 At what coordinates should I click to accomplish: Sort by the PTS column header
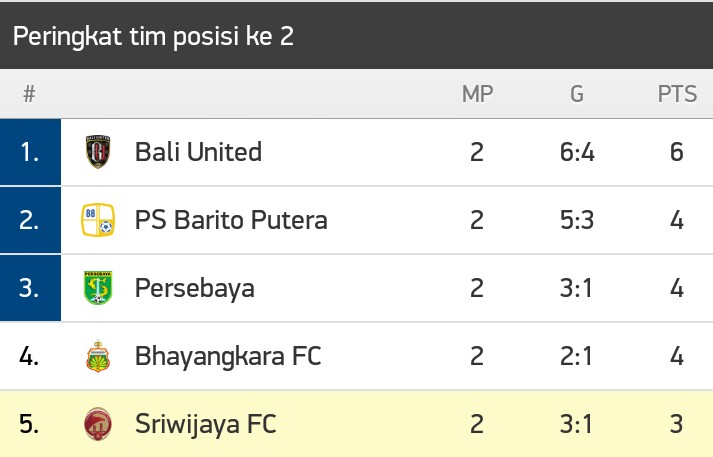point(677,95)
